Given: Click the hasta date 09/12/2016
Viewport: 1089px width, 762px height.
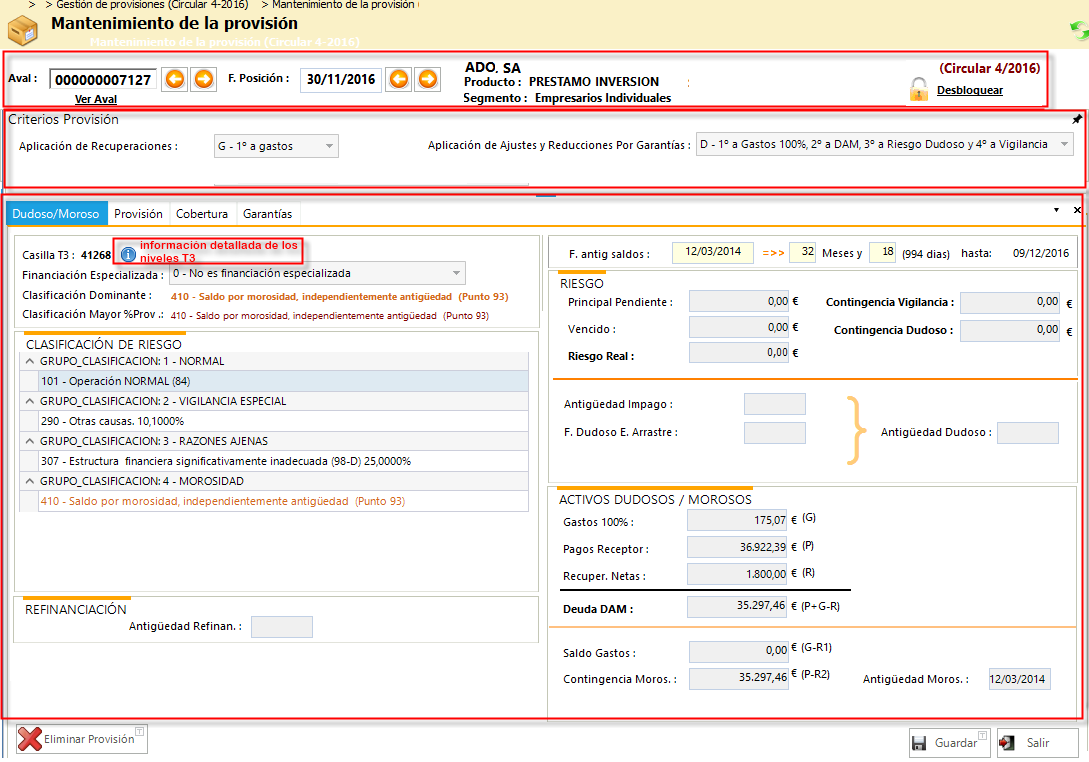Looking at the screenshot, I should (x=1040, y=253).
